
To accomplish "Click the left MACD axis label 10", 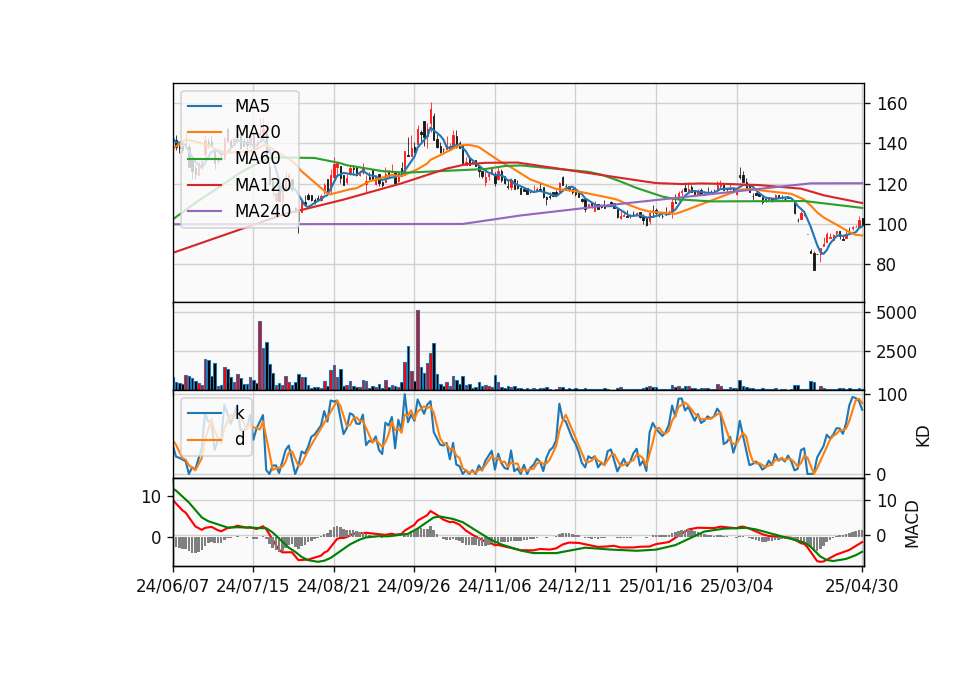I will (x=151, y=497).
